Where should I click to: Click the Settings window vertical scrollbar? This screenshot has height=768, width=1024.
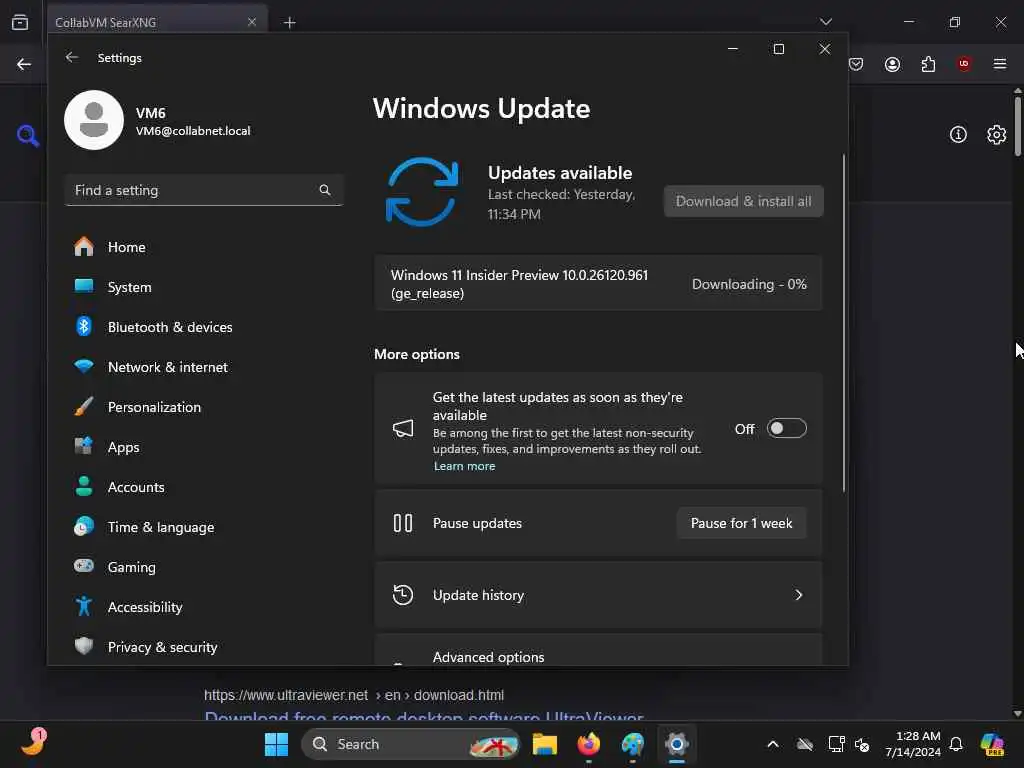[x=844, y=323]
